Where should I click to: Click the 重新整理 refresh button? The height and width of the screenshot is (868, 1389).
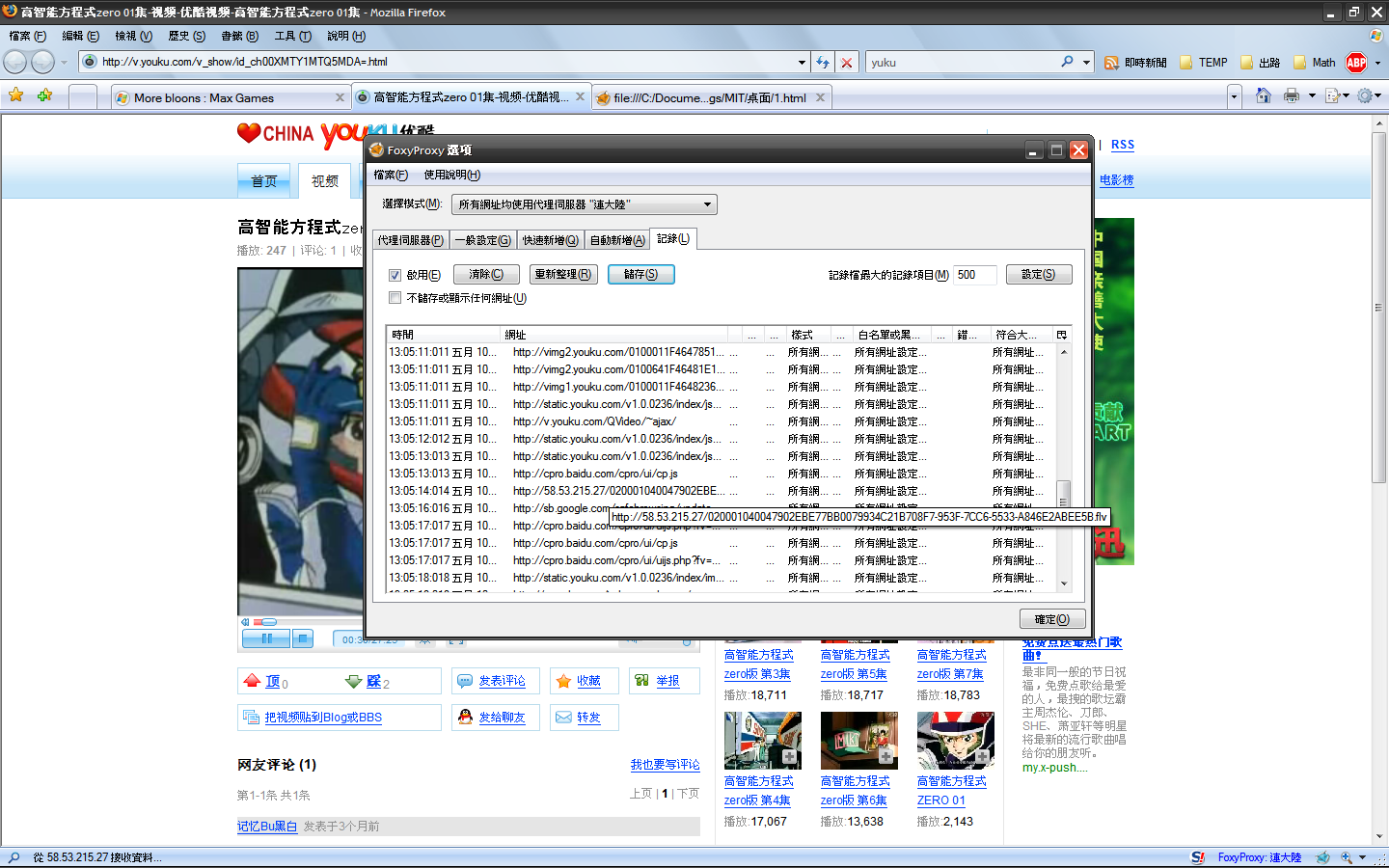(x=563, y=275)
